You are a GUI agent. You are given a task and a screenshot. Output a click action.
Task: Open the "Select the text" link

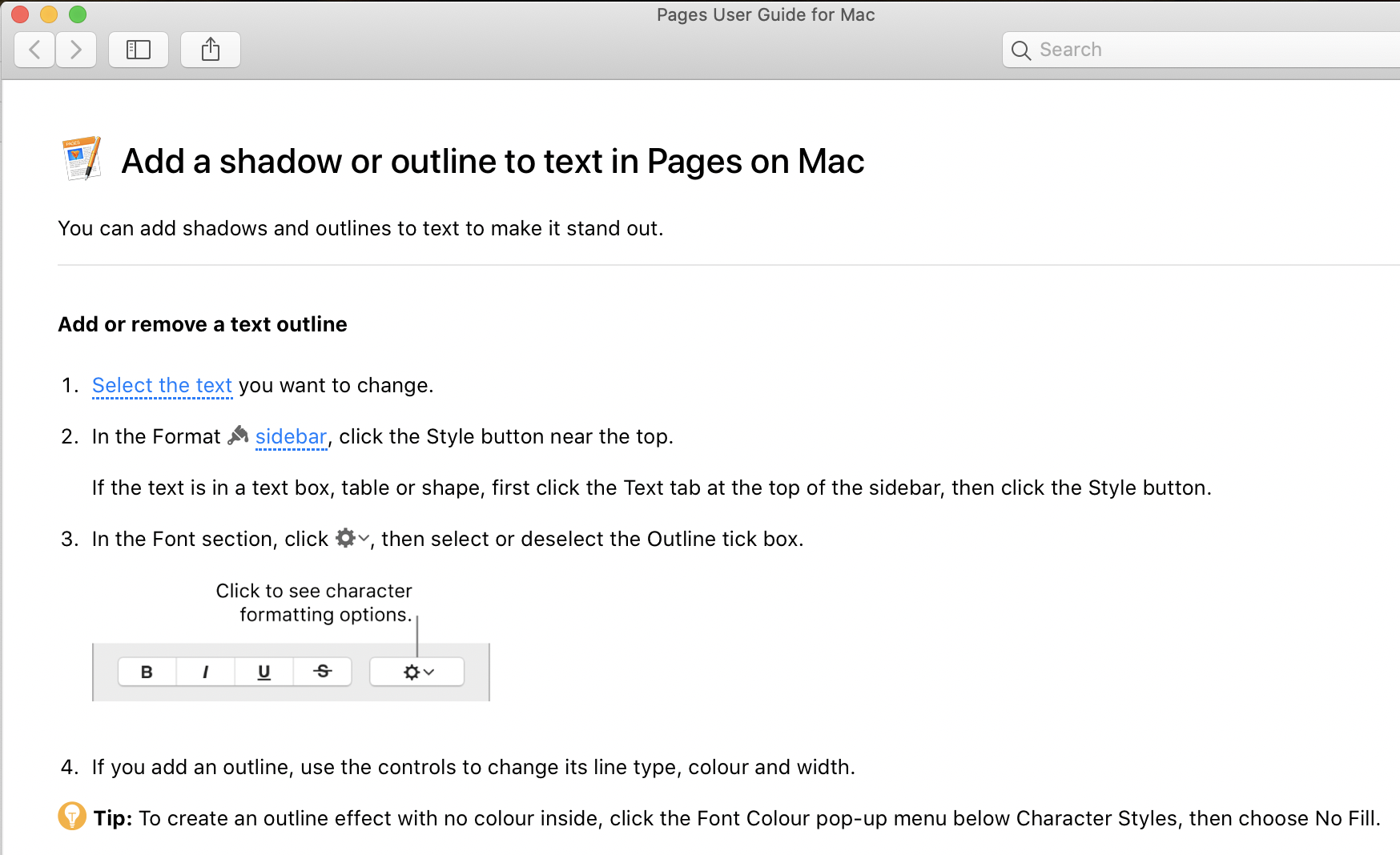tap(162, 385)
